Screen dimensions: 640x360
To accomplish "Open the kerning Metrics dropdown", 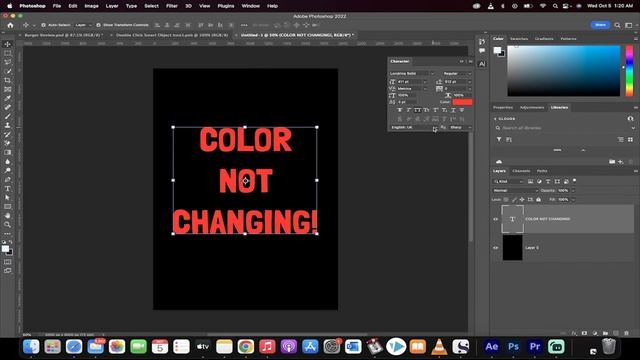I will (x=425, y=89).
